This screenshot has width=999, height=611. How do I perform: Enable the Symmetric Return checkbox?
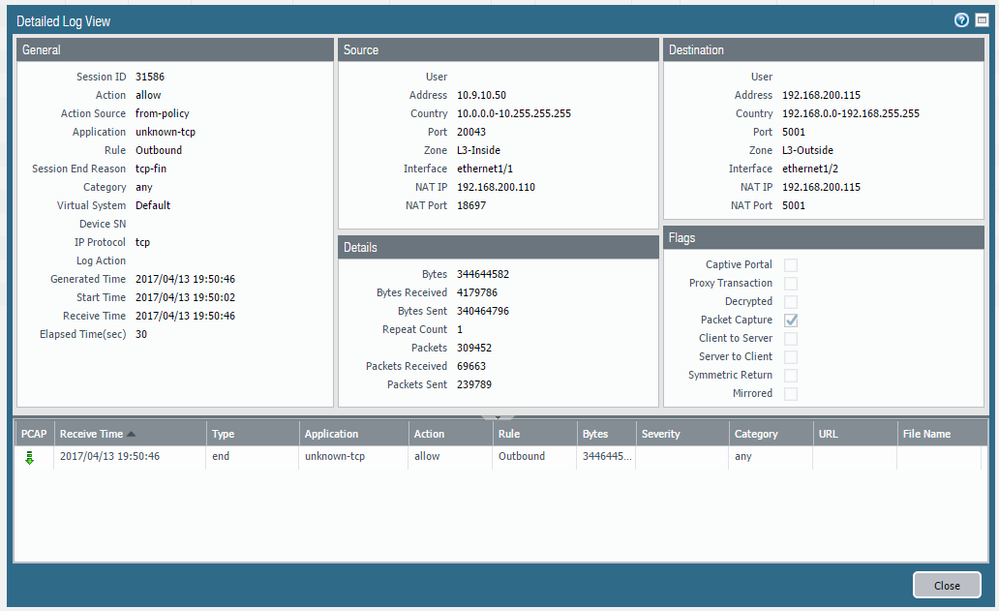791,375
